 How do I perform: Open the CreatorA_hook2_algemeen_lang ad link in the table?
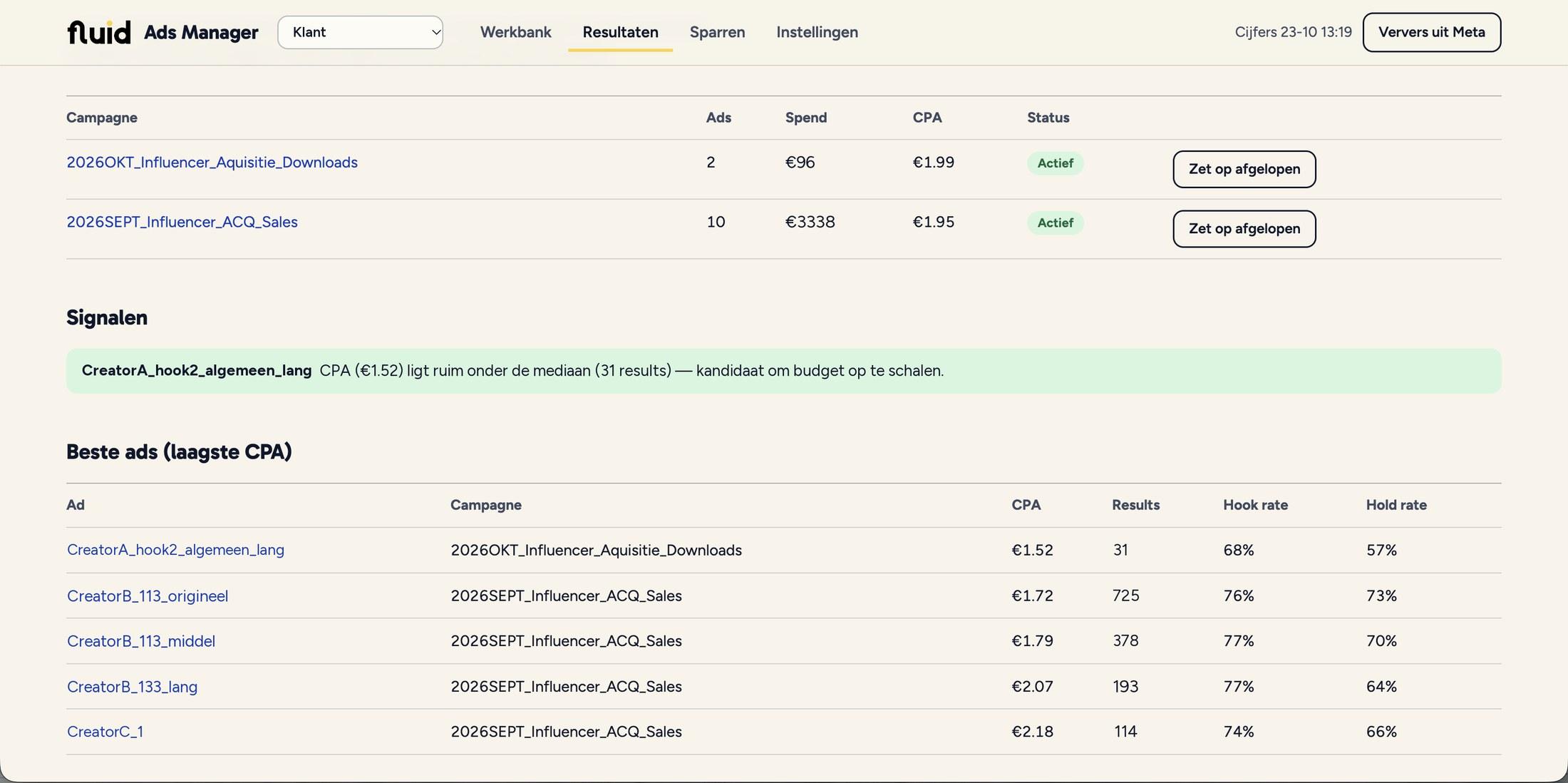tap(175, 550)
